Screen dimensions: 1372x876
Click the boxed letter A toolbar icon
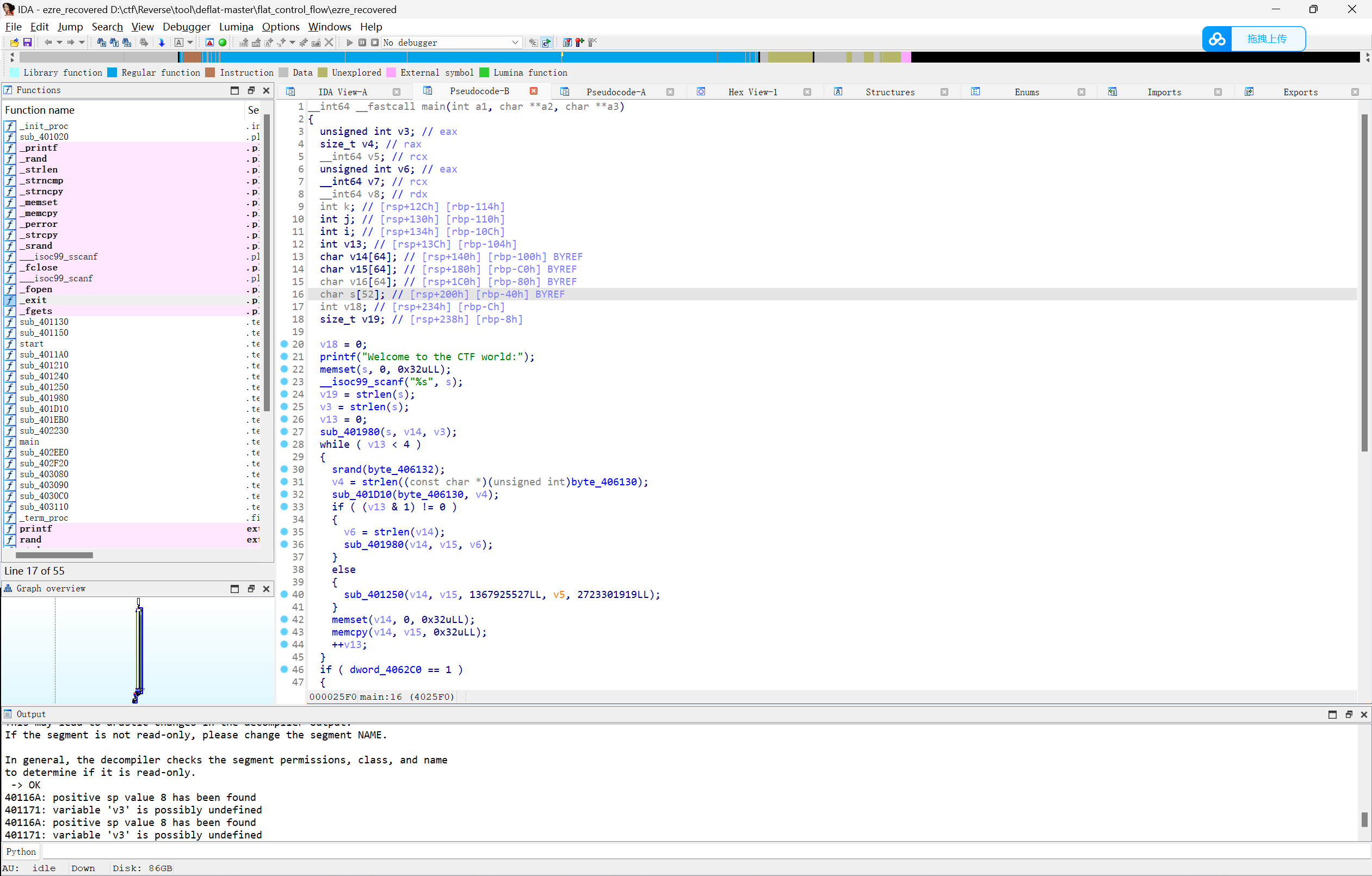pos(179,43)
